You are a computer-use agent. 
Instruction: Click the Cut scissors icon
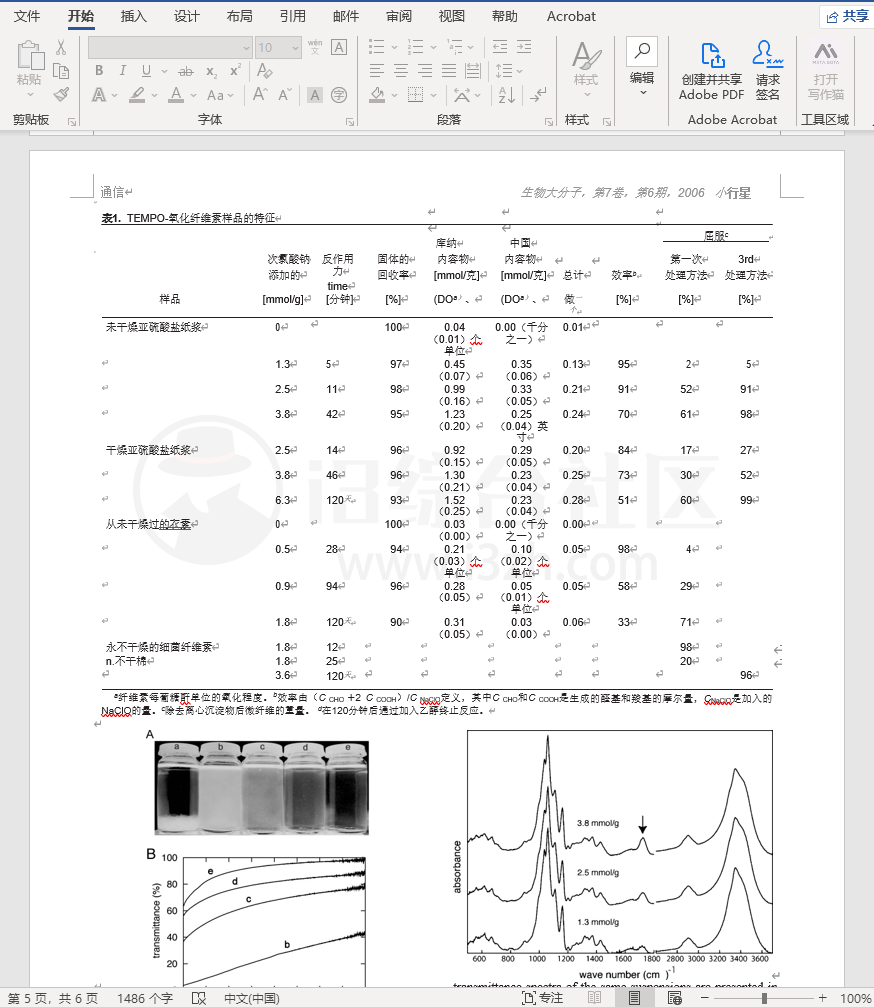coord(61,47)
